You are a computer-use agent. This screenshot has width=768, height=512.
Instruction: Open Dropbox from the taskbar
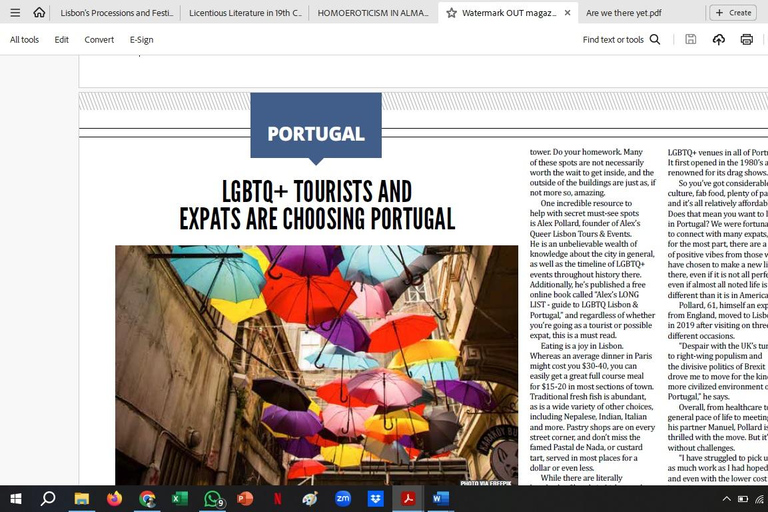pyautogui.click(x=376, y=499)
